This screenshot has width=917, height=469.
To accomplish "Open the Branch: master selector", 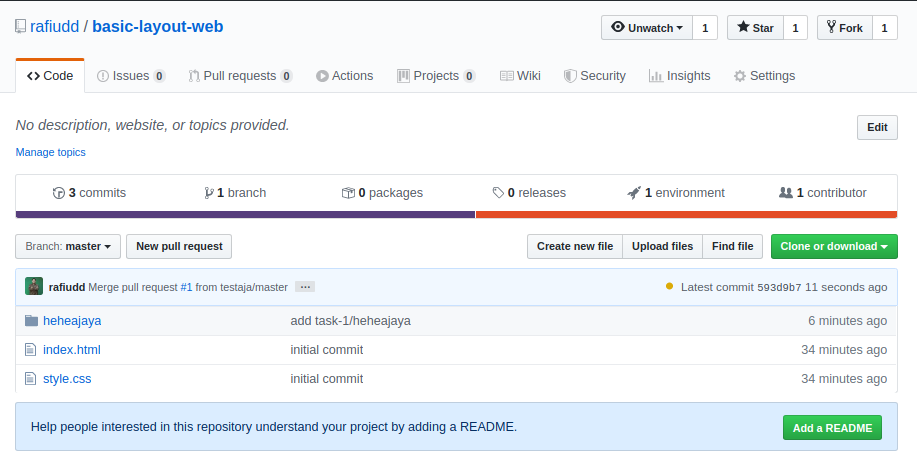I will (x=68, y=246).
